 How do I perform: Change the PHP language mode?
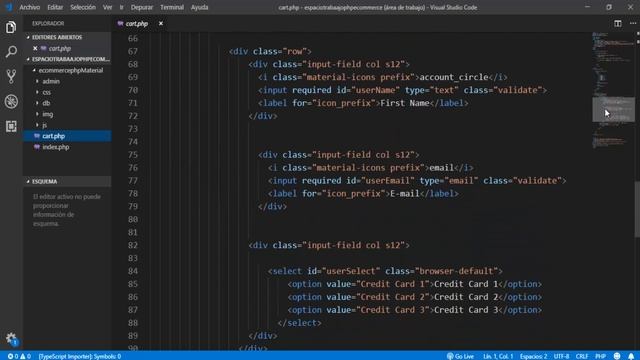tap(600, 356)
